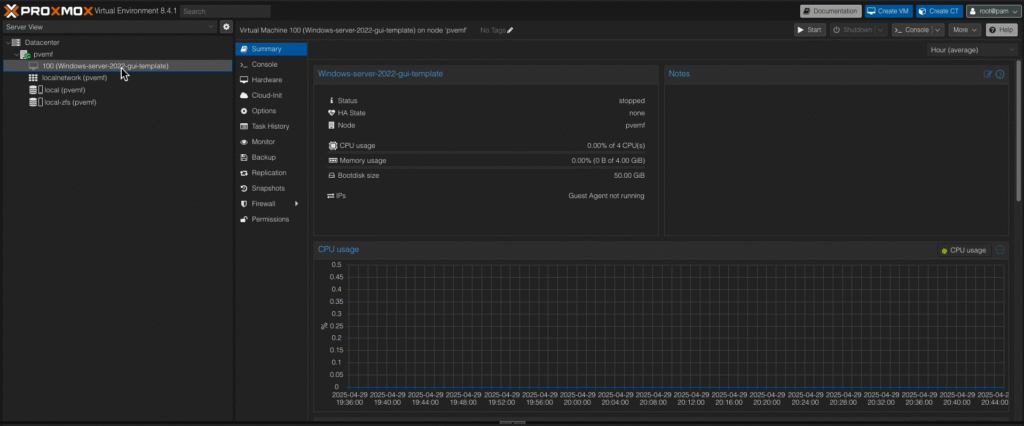Viewport: 1024px width, 426px height.
Task: Click Create CT button
Action: pos(939,11)
